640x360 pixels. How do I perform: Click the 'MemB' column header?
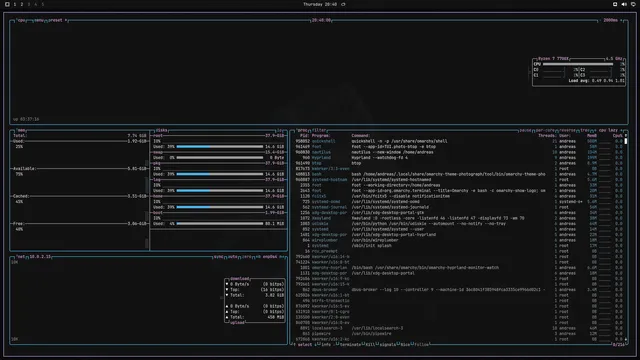click(592, 136)
